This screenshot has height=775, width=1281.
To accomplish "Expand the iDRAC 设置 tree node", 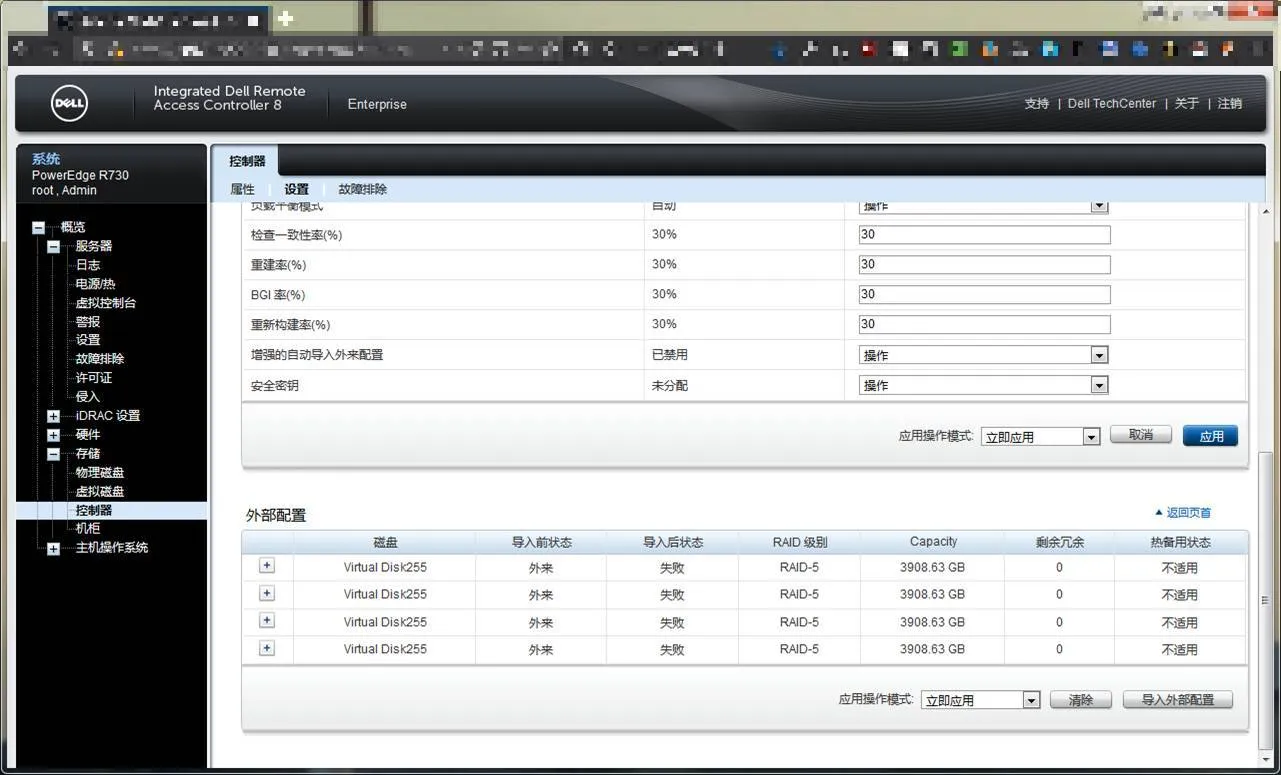I will (53, 416).
